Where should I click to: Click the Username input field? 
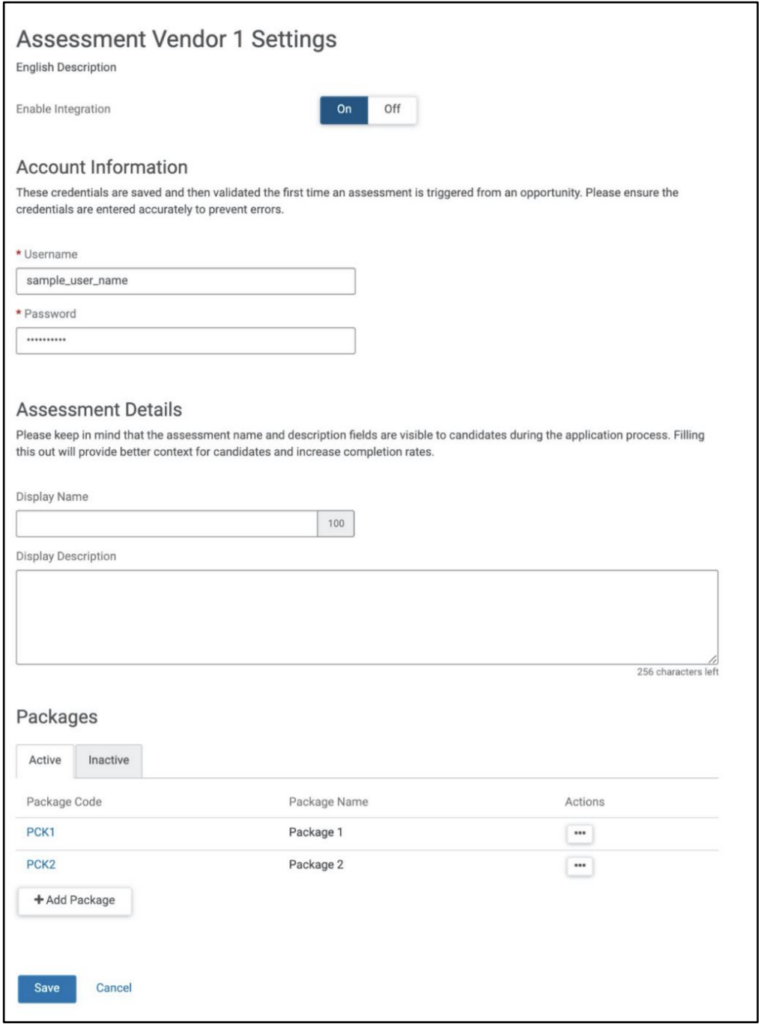point(186,281)
